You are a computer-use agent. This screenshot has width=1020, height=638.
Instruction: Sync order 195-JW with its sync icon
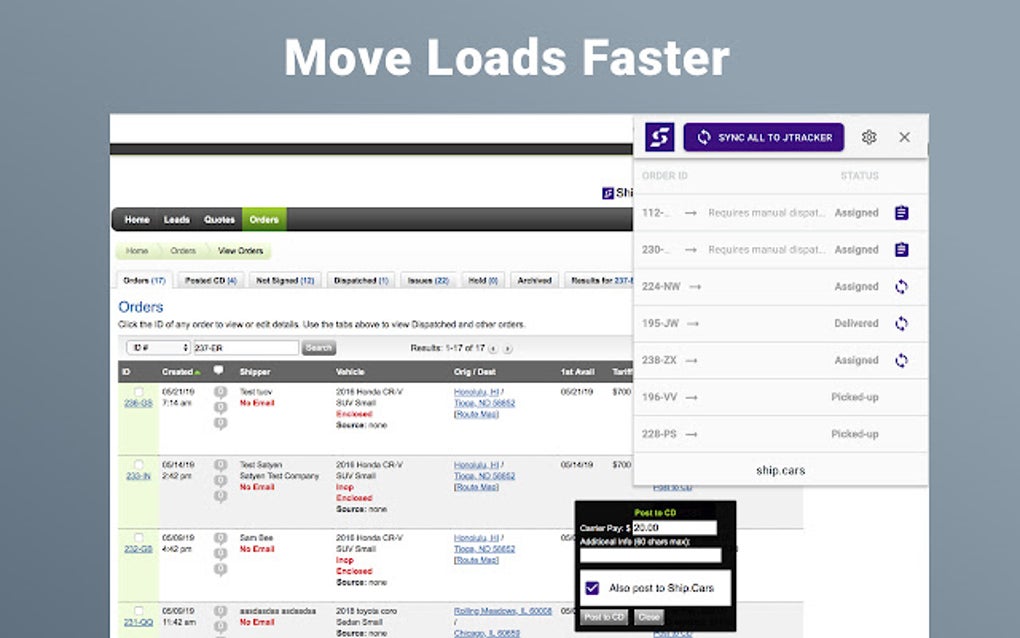click(901, 323)
